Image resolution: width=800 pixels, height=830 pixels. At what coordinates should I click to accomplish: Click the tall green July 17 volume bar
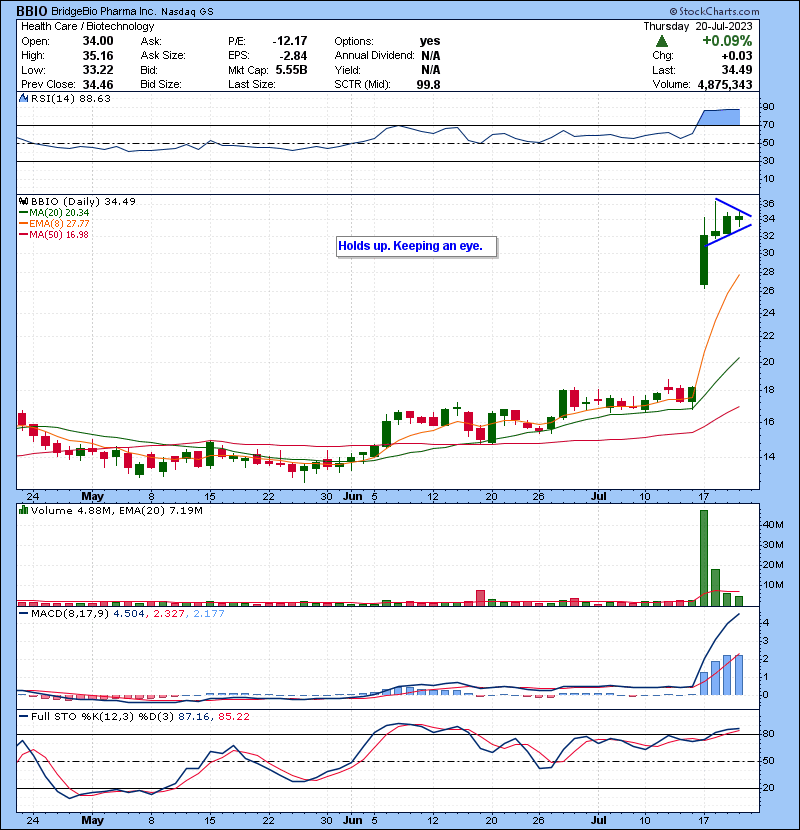(704, 558)
